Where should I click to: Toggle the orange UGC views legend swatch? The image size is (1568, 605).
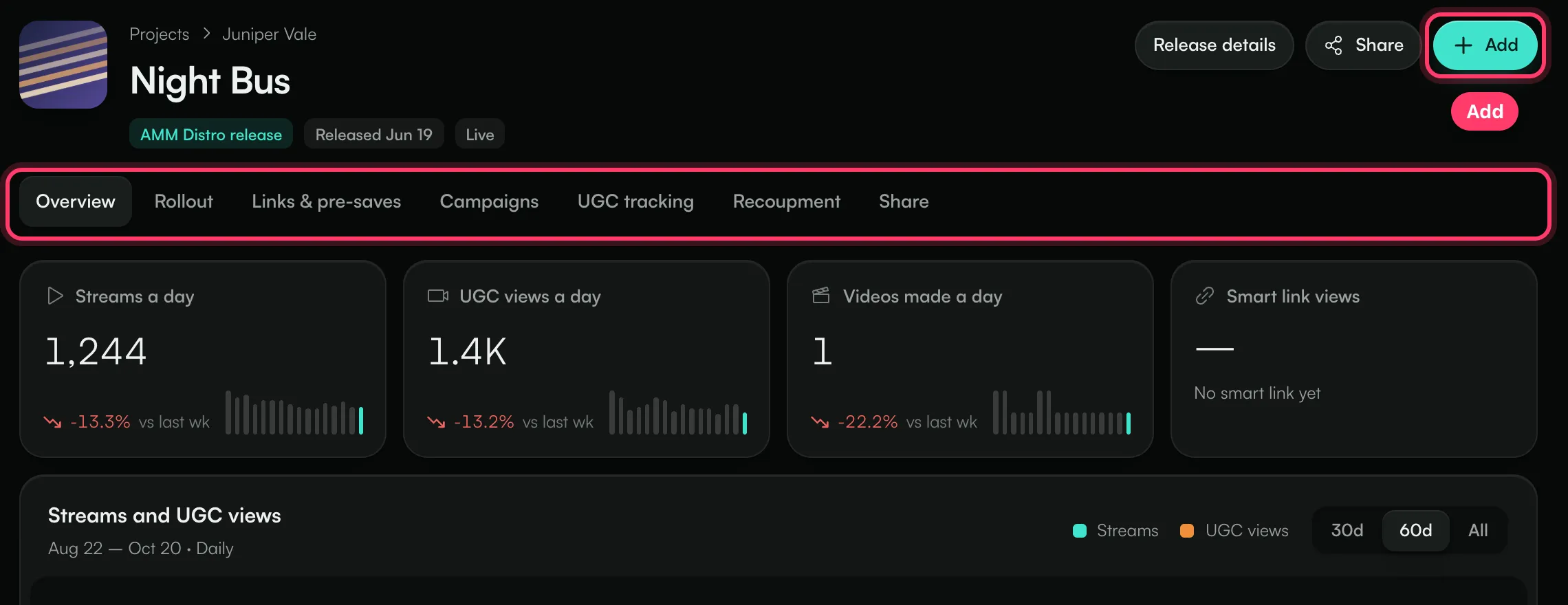coord(1187,531)
